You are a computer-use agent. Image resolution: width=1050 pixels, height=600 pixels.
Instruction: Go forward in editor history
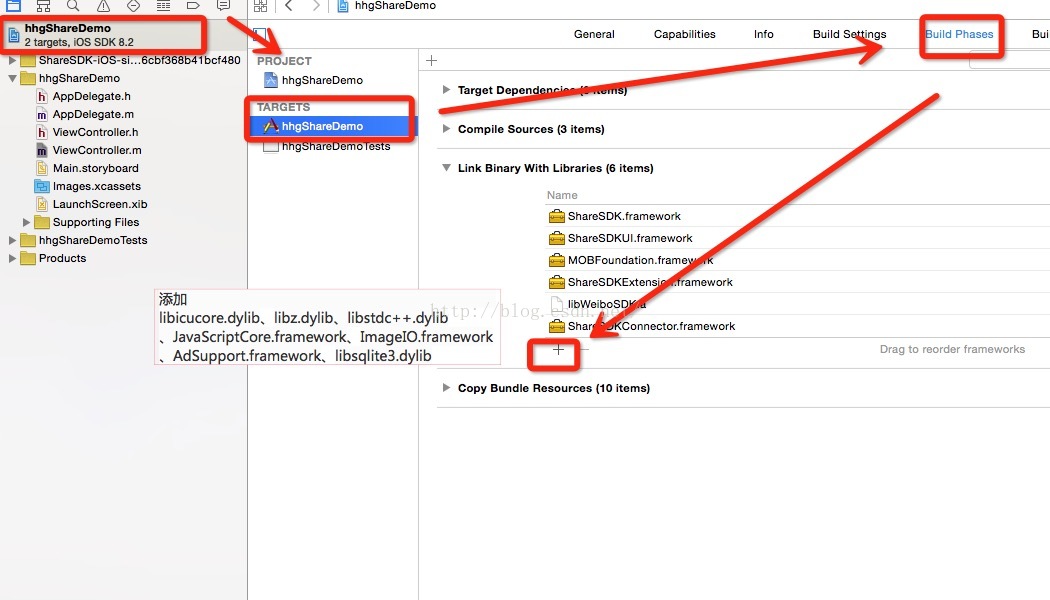(315, 5)
